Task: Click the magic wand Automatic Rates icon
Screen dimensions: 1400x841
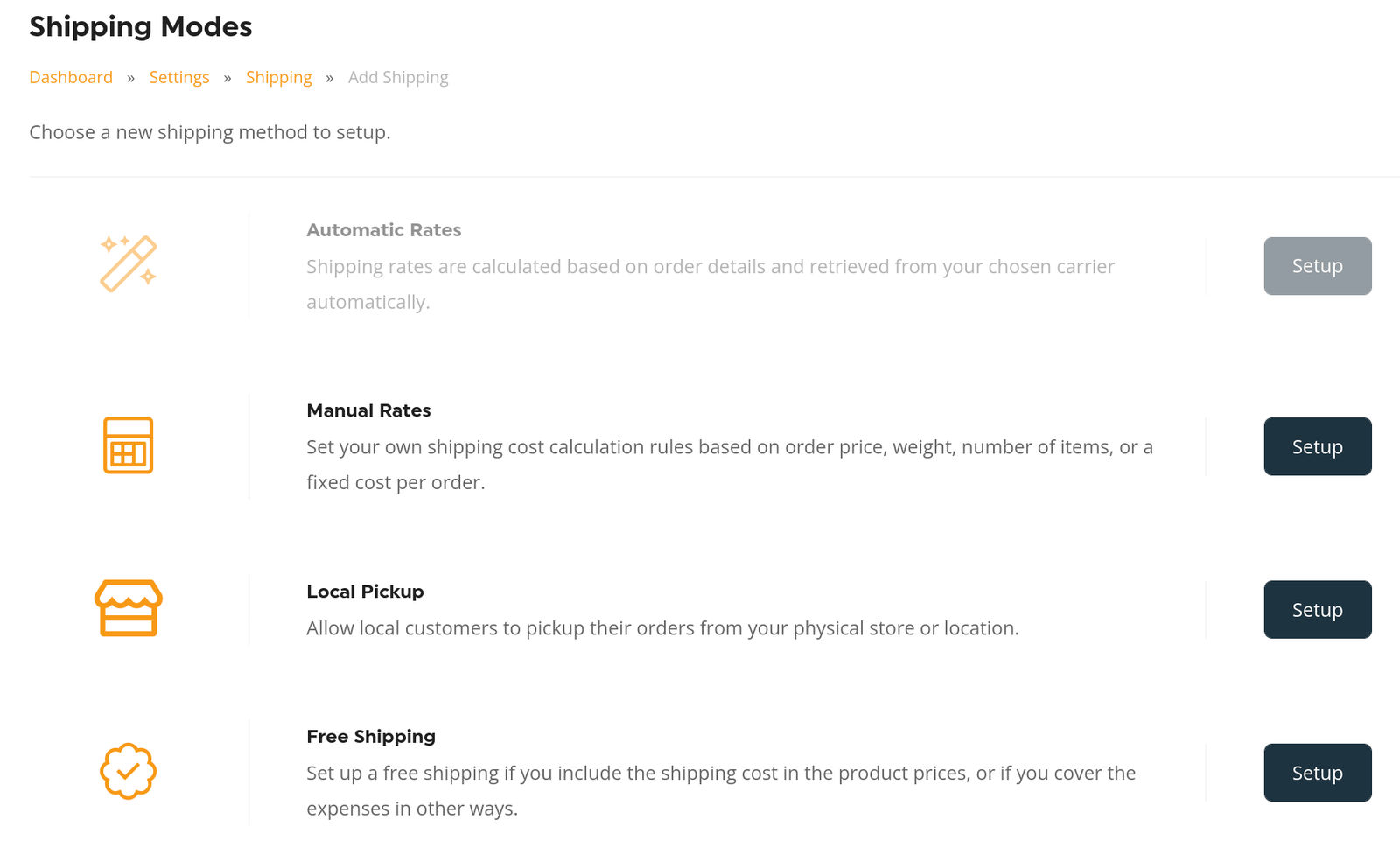Action: click(x=128, y=263)
